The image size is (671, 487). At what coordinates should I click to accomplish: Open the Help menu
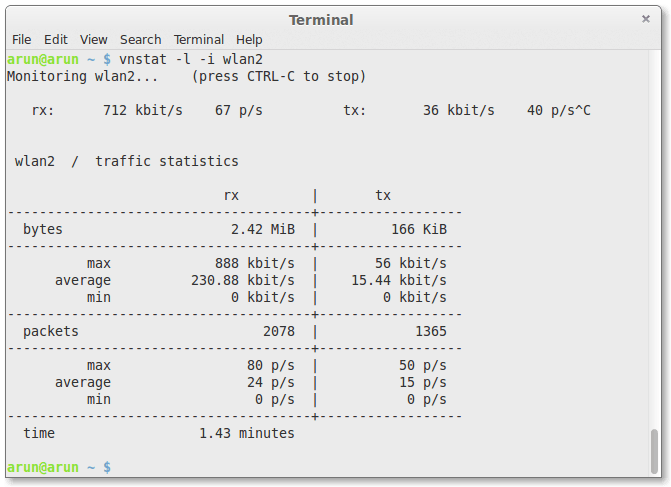click(249, 39)
